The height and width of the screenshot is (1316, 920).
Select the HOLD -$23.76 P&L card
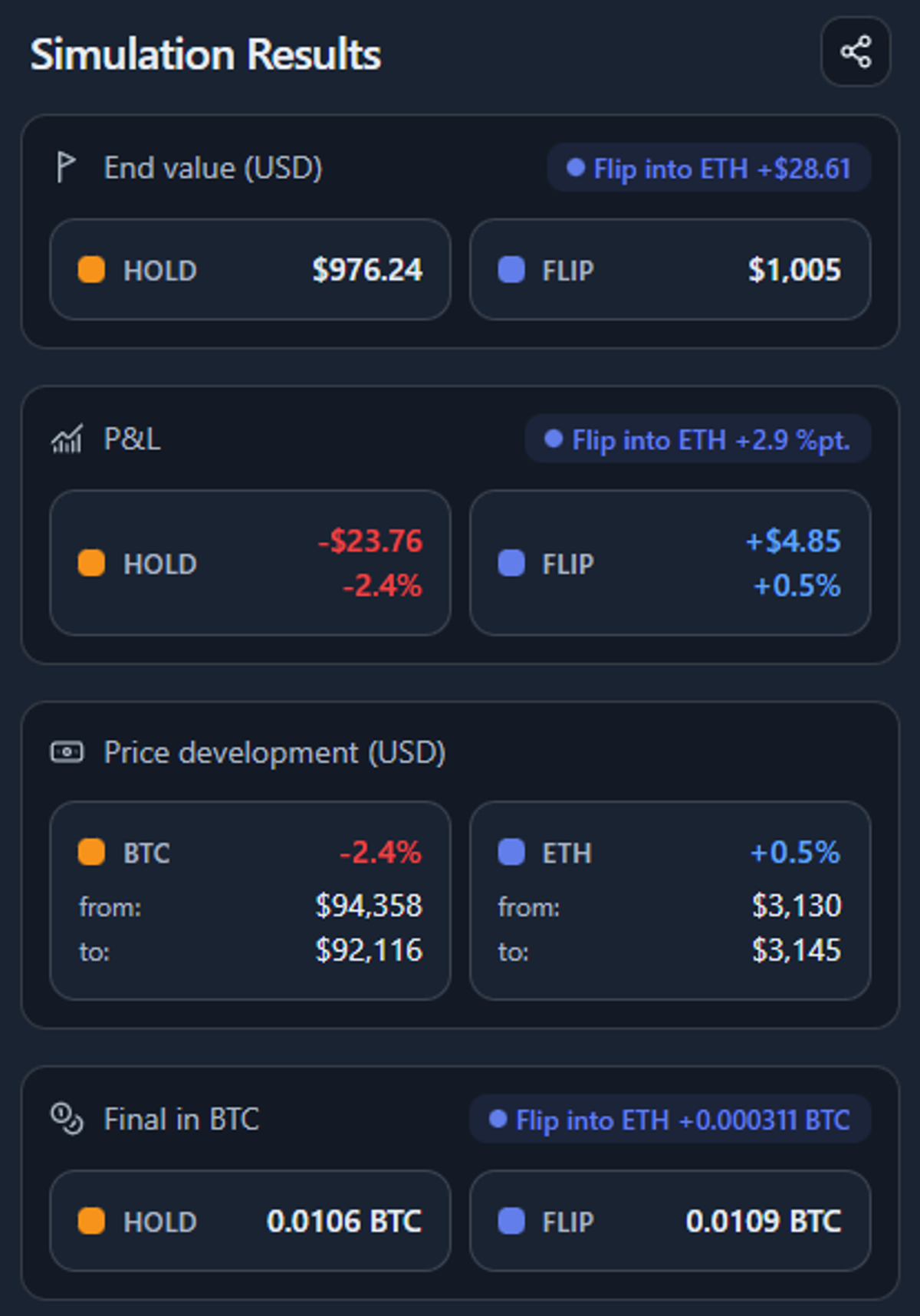pos(250,563)
